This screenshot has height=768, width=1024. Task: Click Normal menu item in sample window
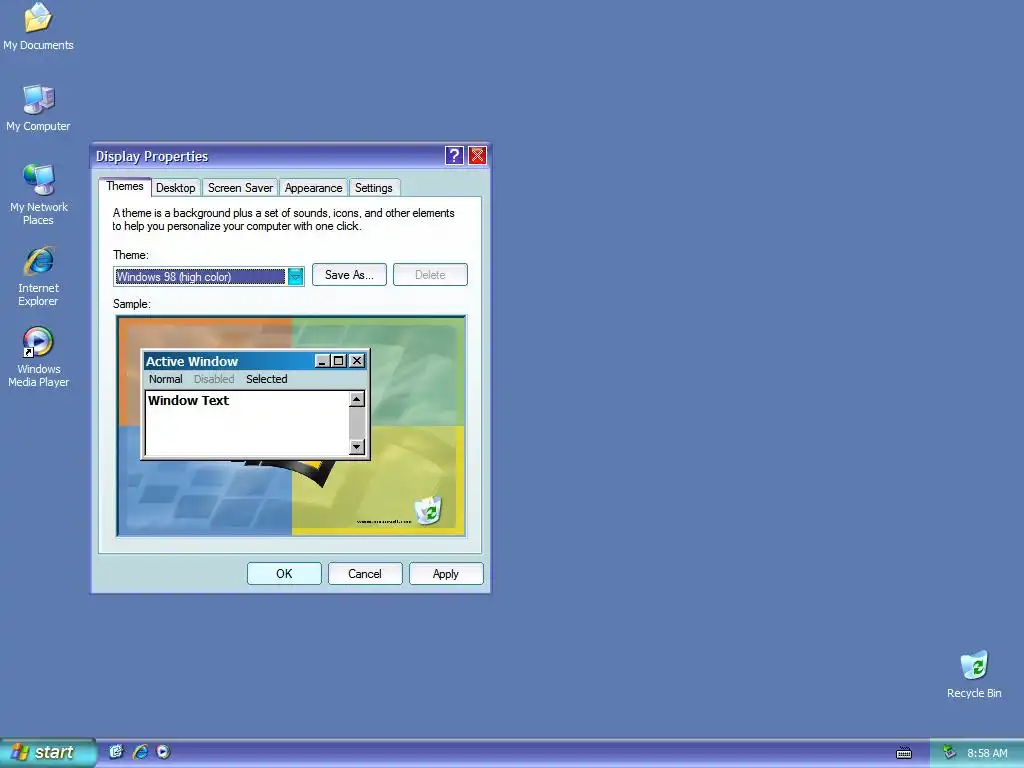(x=166, y=379)
